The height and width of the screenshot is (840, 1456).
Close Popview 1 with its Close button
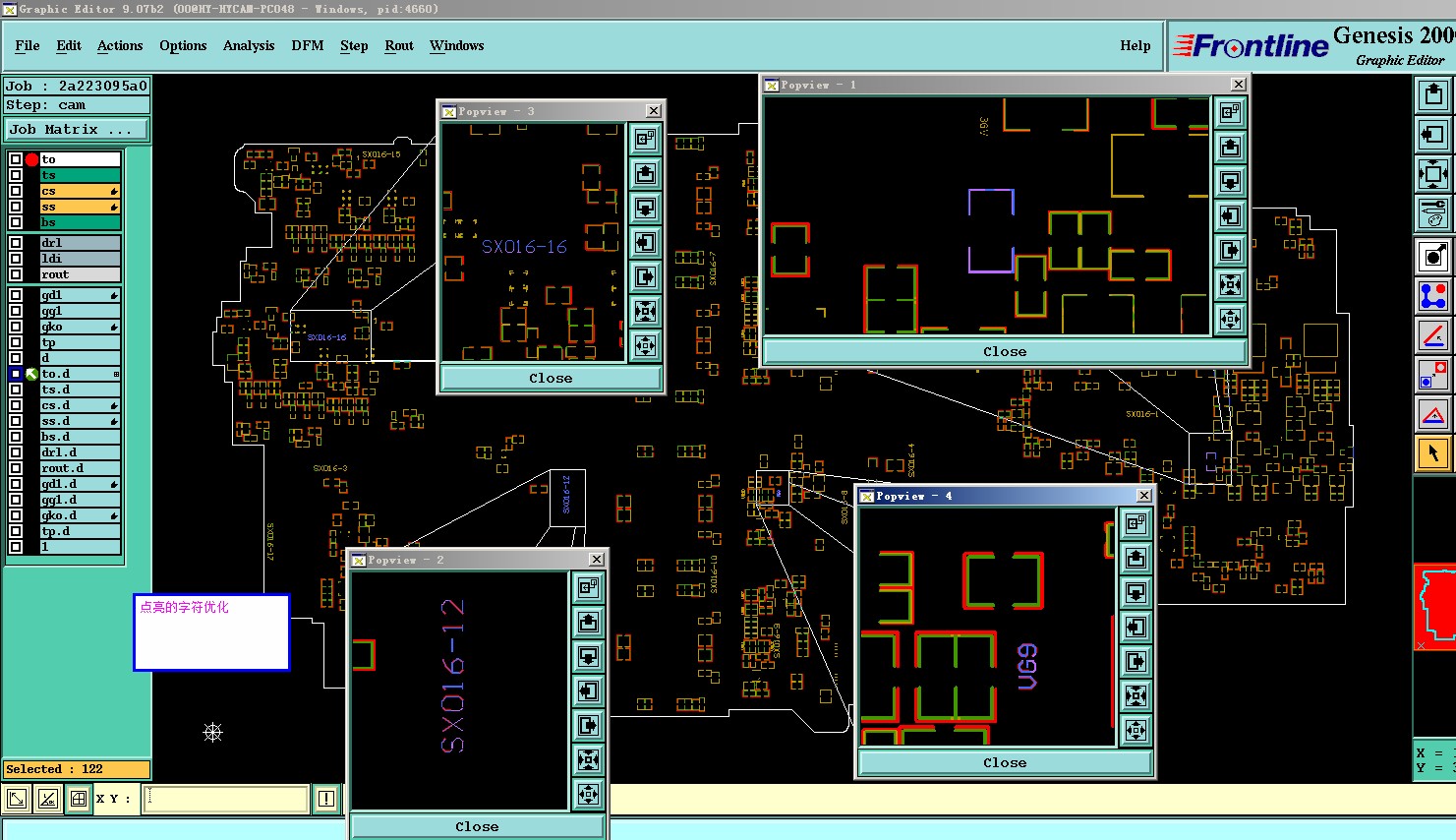[x=1005, y=352]
